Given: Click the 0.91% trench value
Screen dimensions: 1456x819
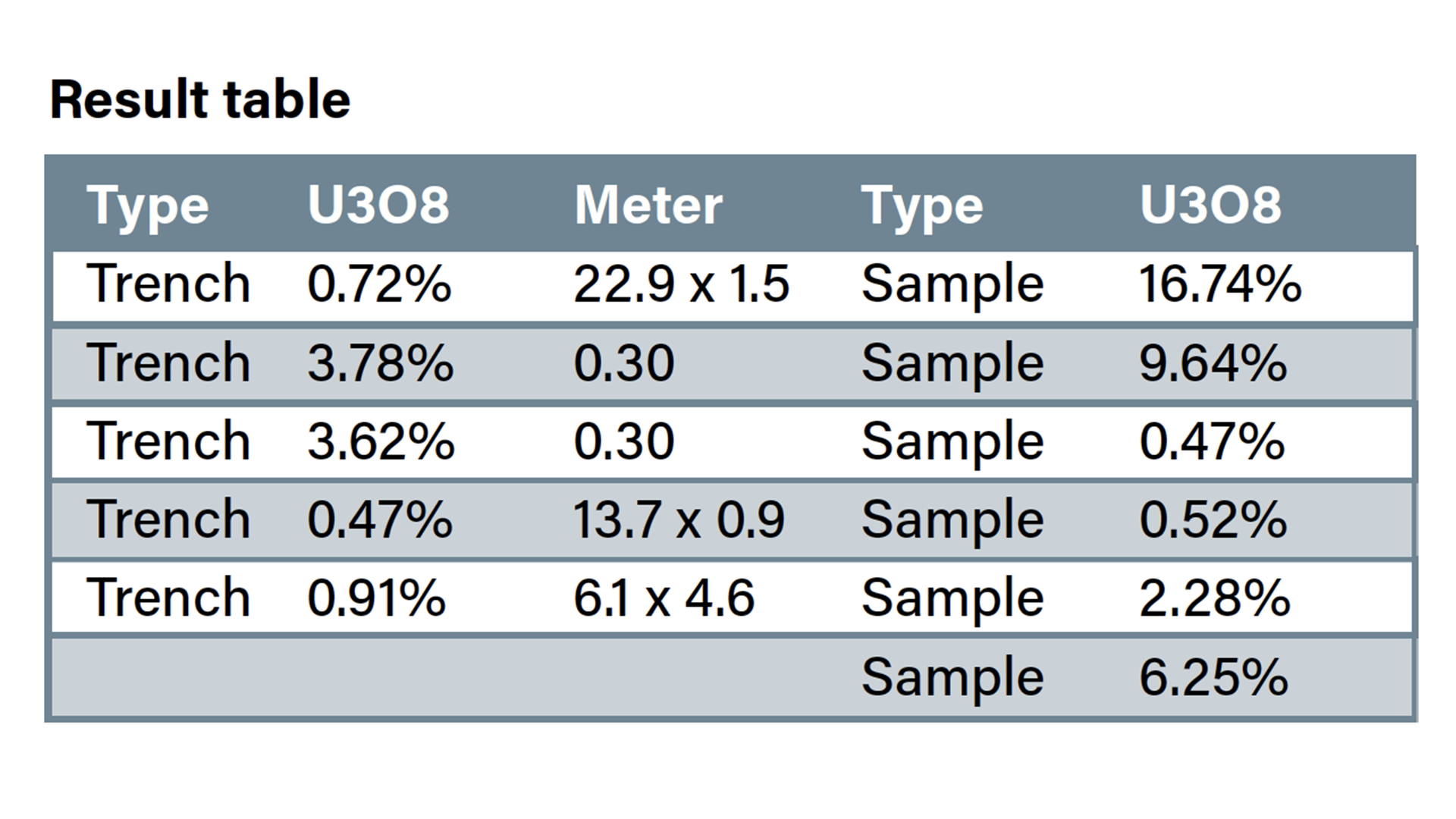Looking at the screenshot, I should coord(376,598).
